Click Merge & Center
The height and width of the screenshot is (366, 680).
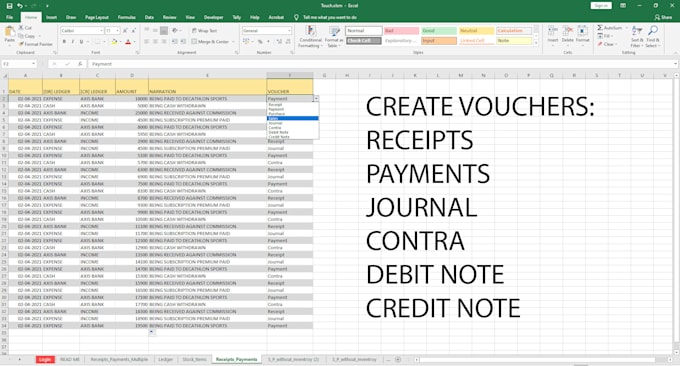[x=210, y=42]
